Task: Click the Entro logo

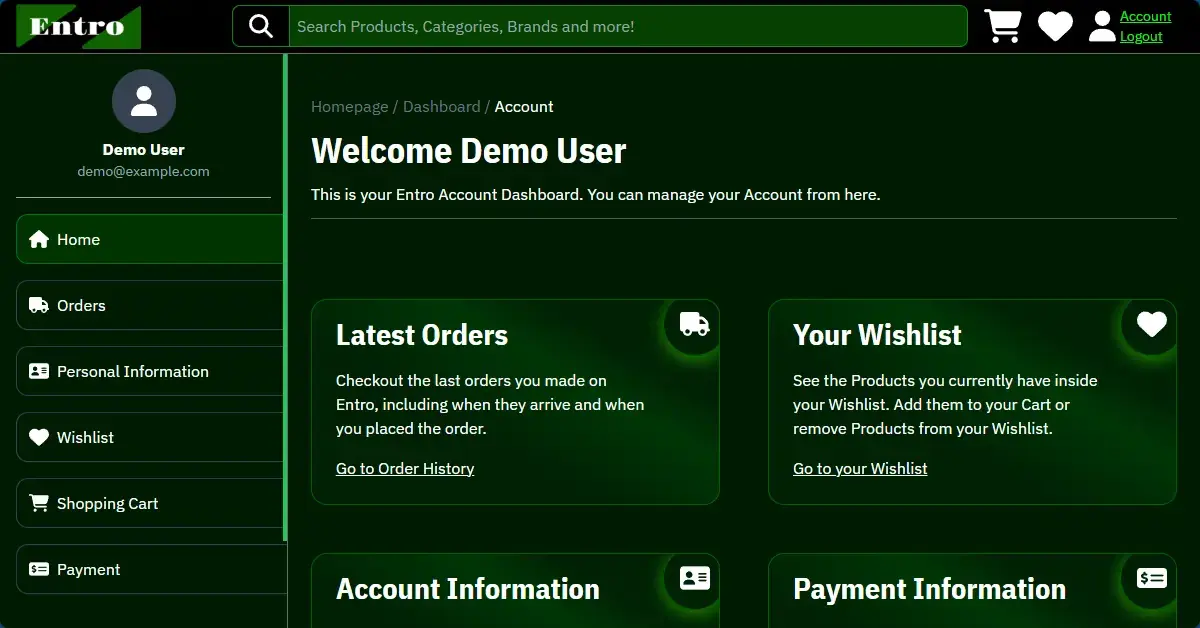Action: pyautogui.click(x=78, y=26)
